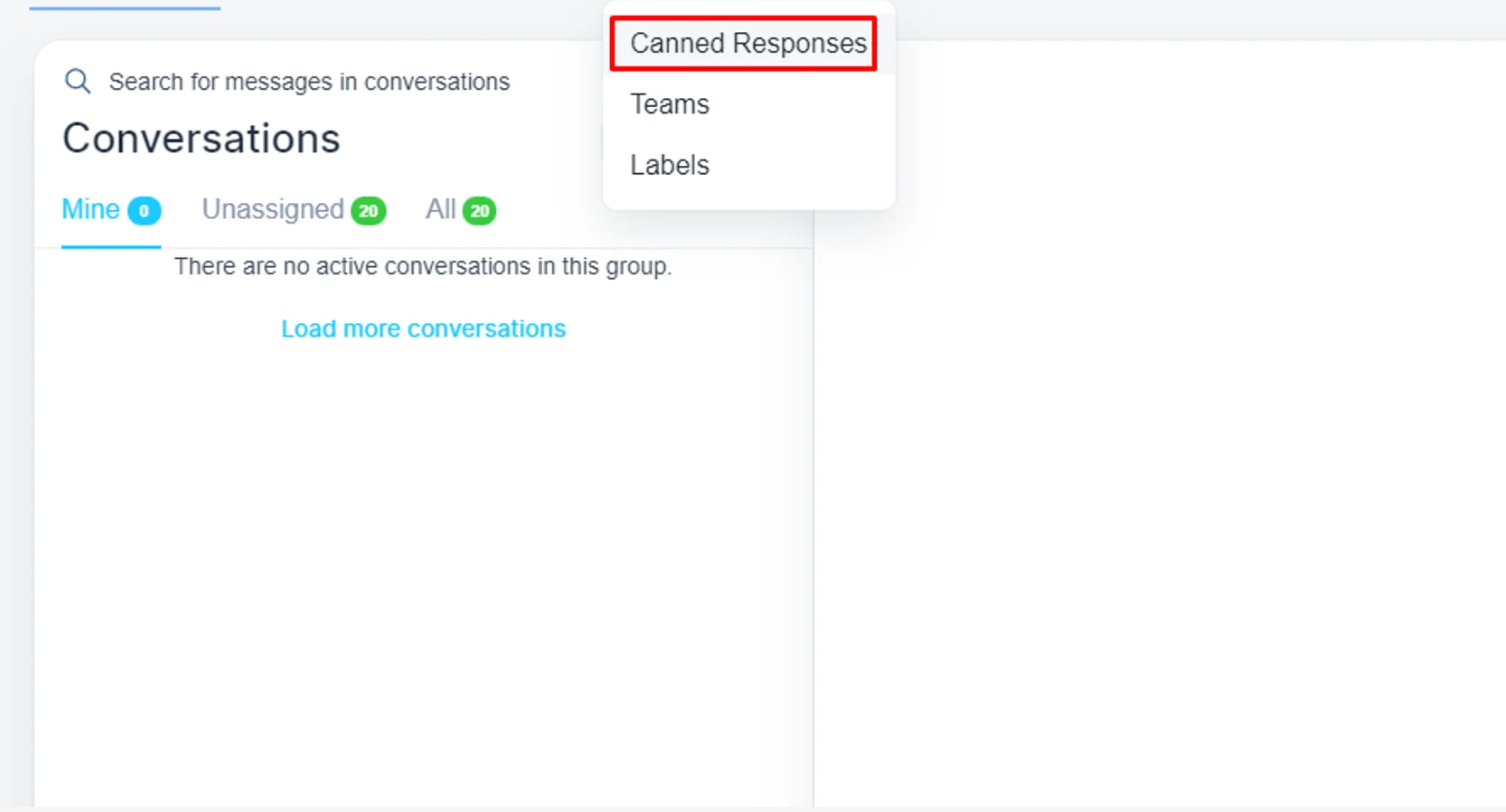Select Canned Responses from the dropdown menu
1506x812 pixels.
[748, 44]
